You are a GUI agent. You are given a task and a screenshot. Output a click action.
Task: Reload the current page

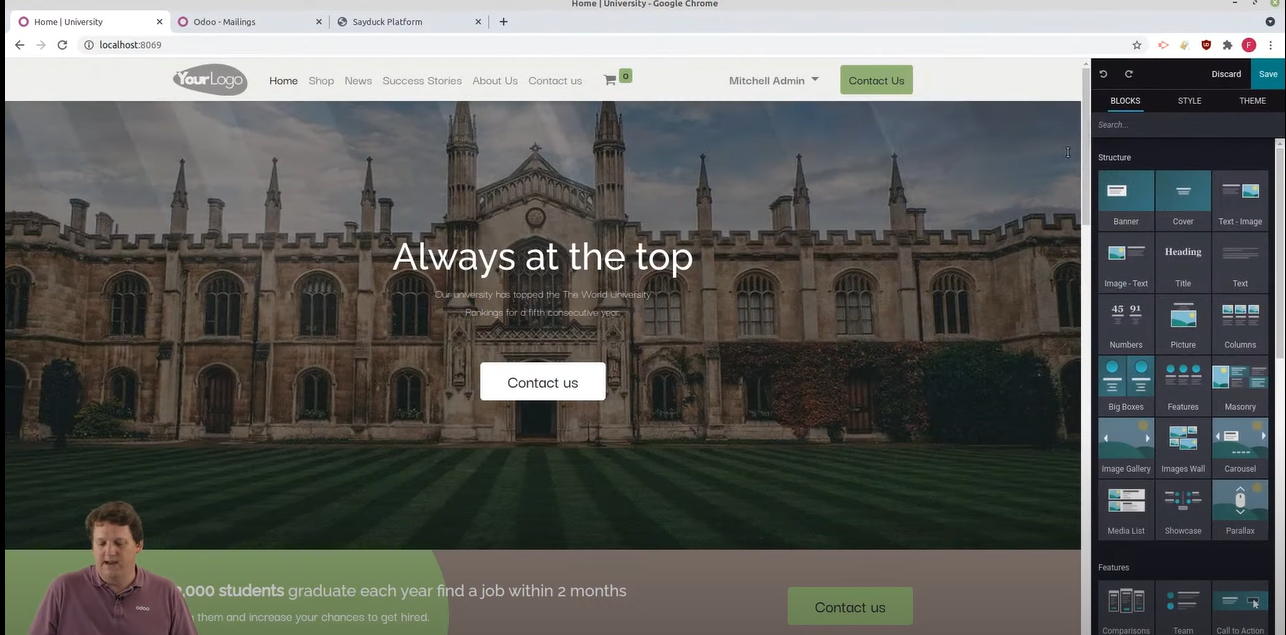tap(62, 45)
